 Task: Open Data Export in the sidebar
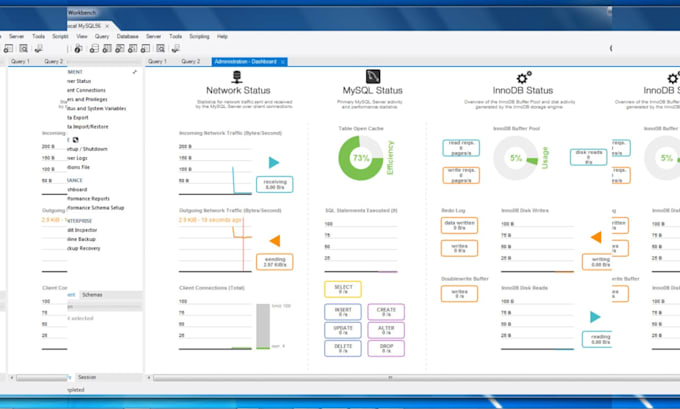click(78, 118)
